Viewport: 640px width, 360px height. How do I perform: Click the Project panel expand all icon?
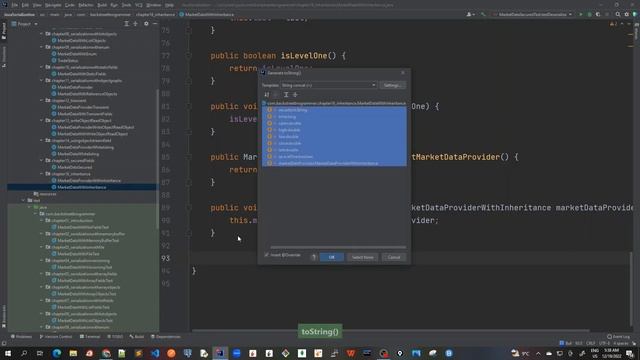127,24
